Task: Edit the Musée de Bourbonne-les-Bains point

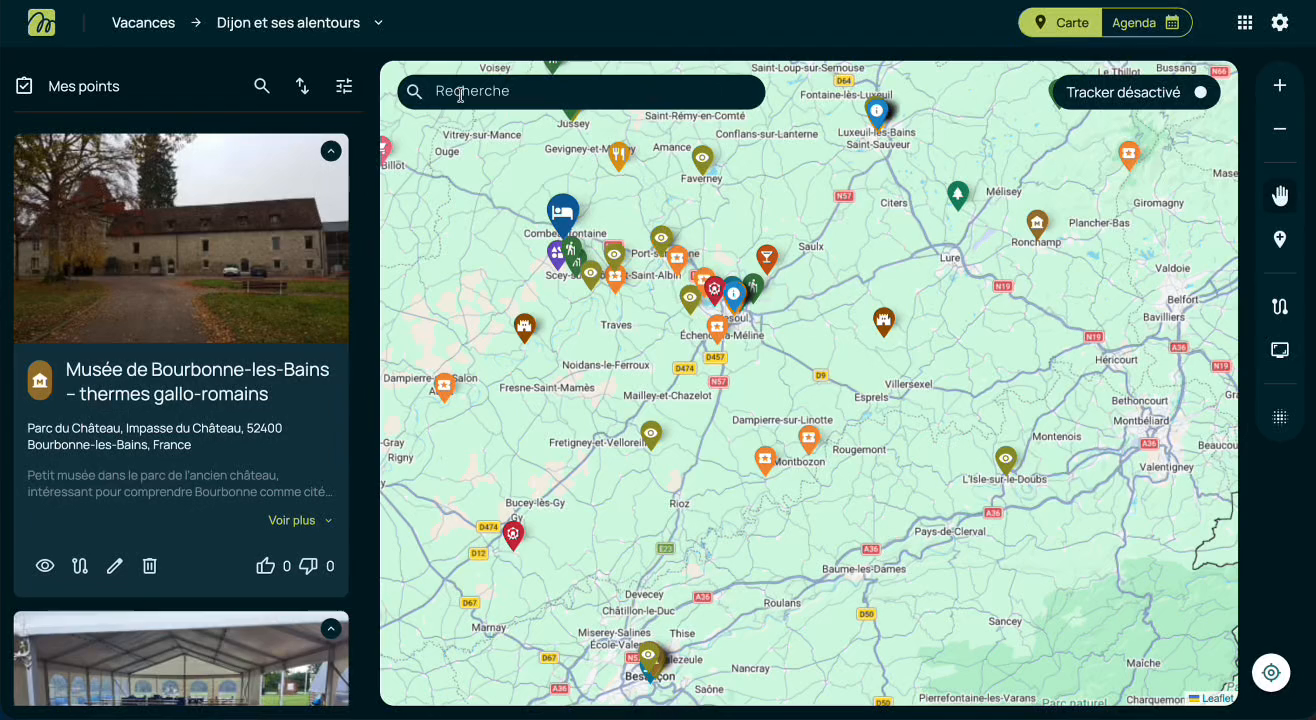Action: click(115, 566)
